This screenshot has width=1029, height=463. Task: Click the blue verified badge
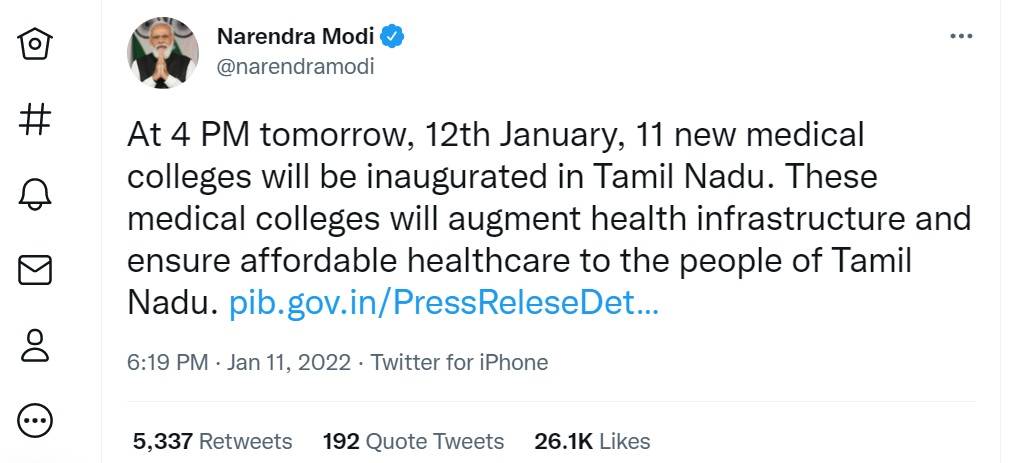[x=393, y=38]
